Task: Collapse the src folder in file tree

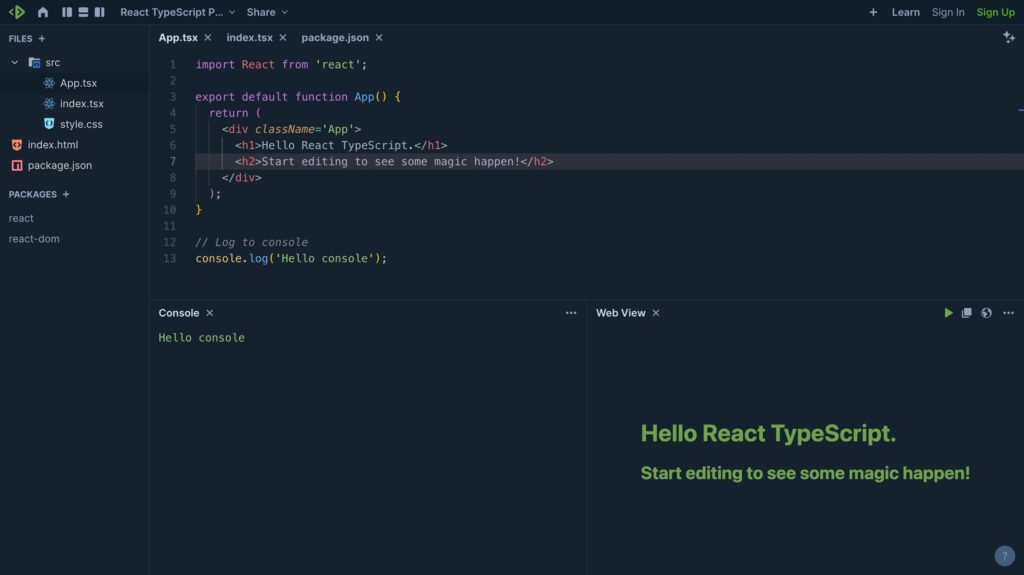Action: tap(15, 62)
